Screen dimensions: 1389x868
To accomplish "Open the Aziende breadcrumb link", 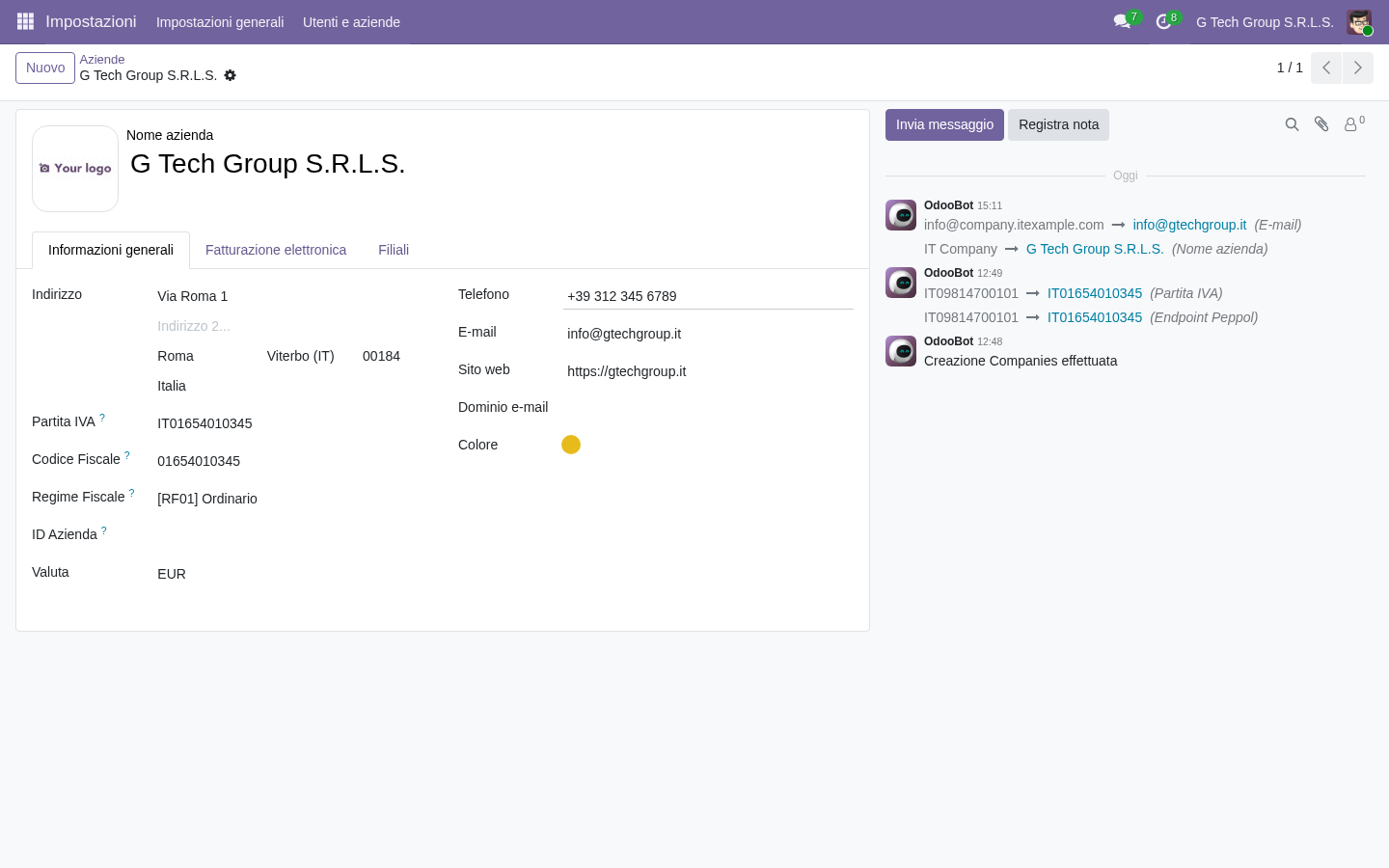I will 102,59.
